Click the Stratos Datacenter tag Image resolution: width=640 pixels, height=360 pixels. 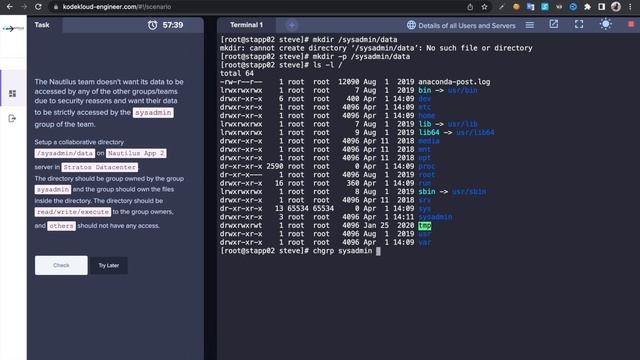pyautogui.click(x=100, y=167)
